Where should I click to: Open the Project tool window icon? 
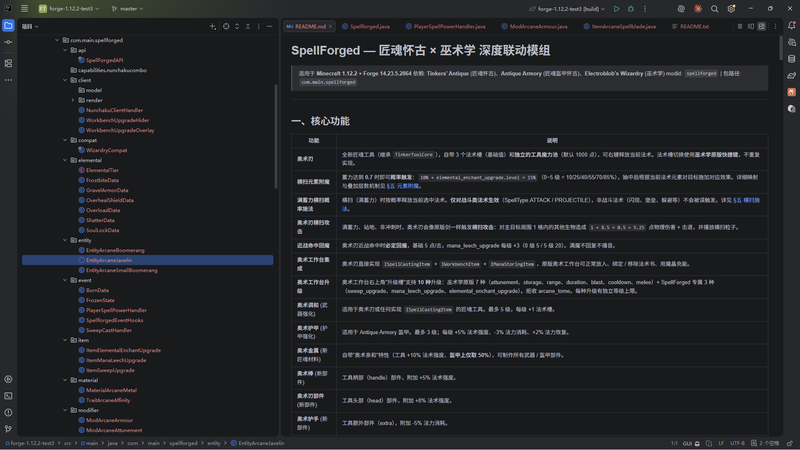(x=8, y=26)
